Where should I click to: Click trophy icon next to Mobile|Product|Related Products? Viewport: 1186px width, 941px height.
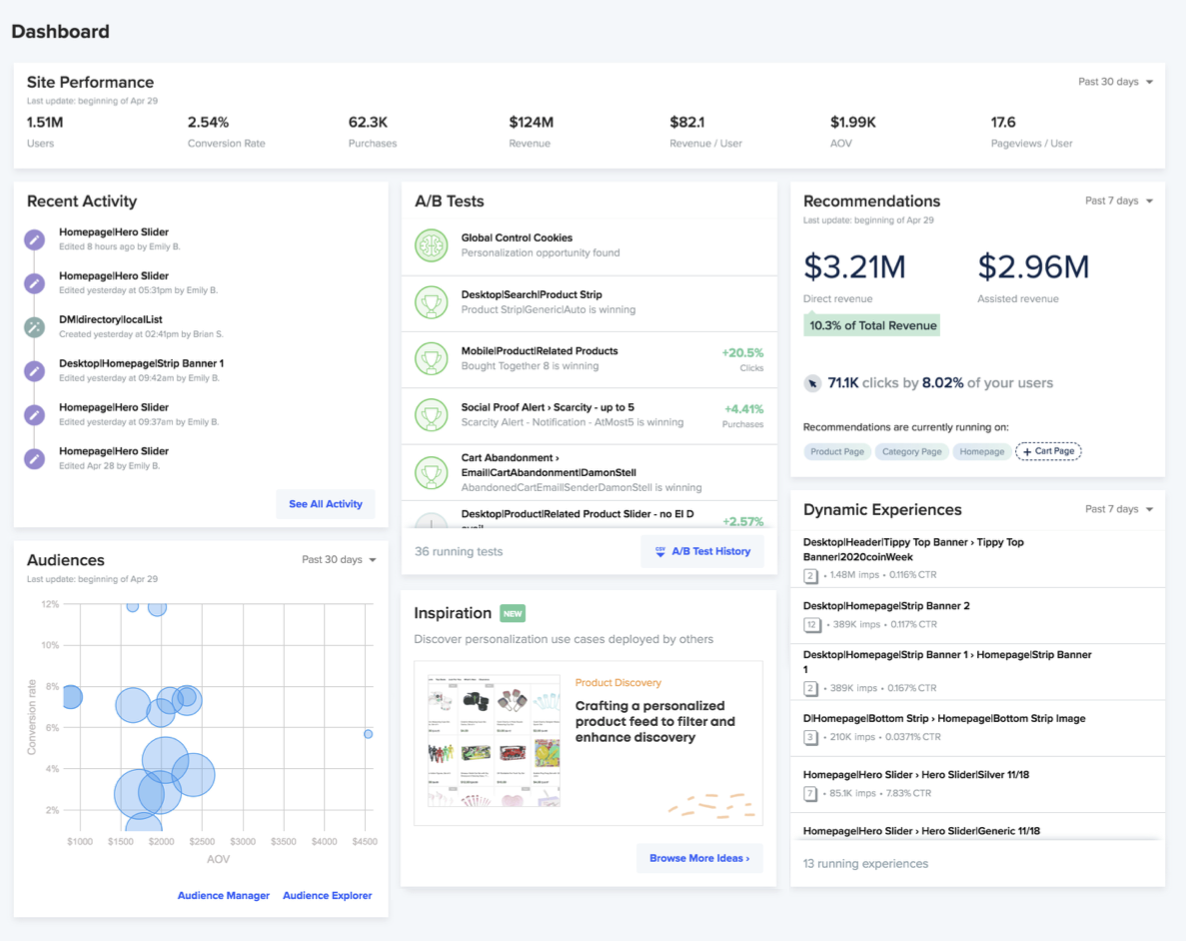431,358
